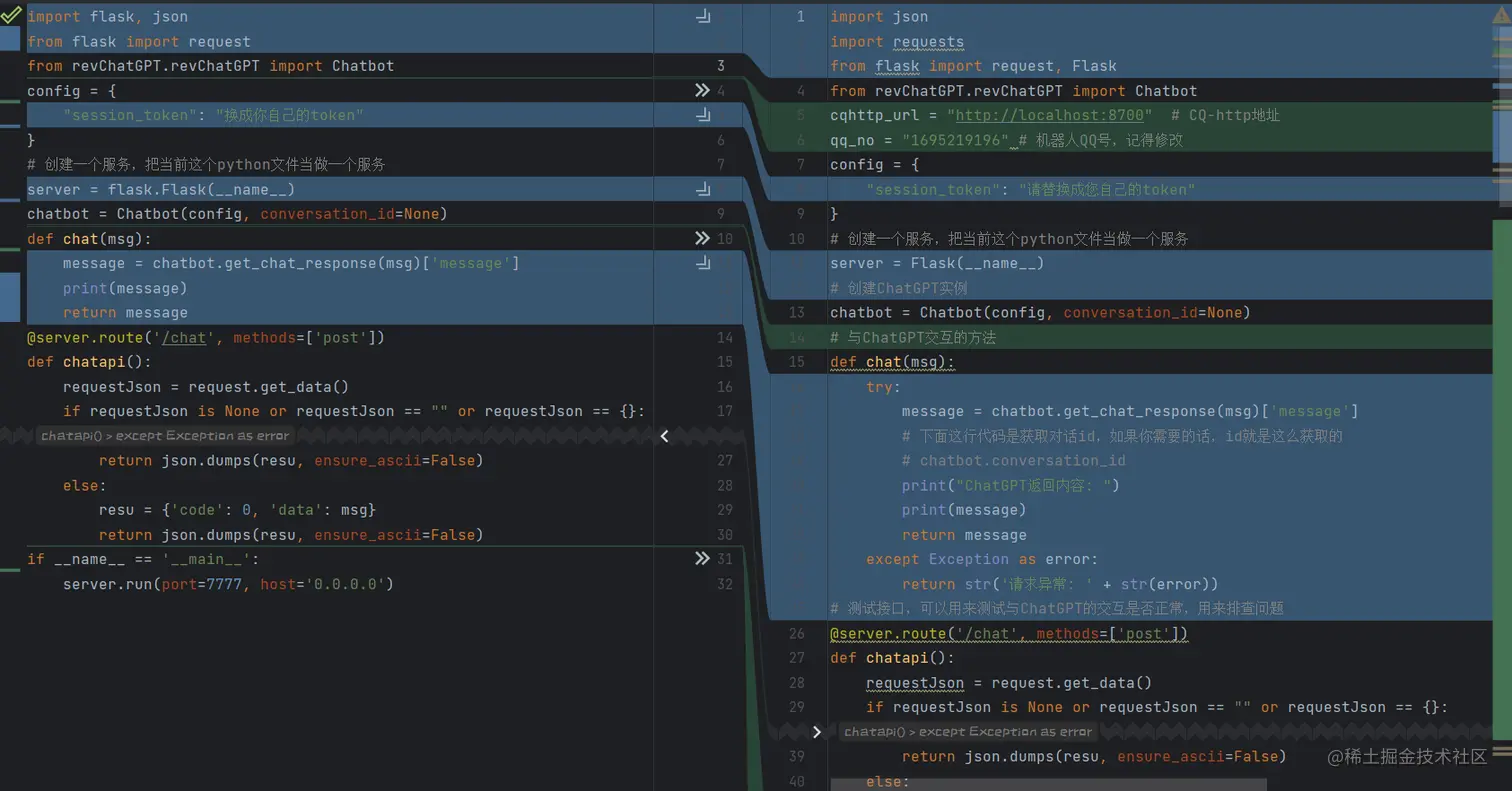Viewport: 1512px width, 791px height.
Task: Click 'config = {' in left pane
Action: (72, 90)
